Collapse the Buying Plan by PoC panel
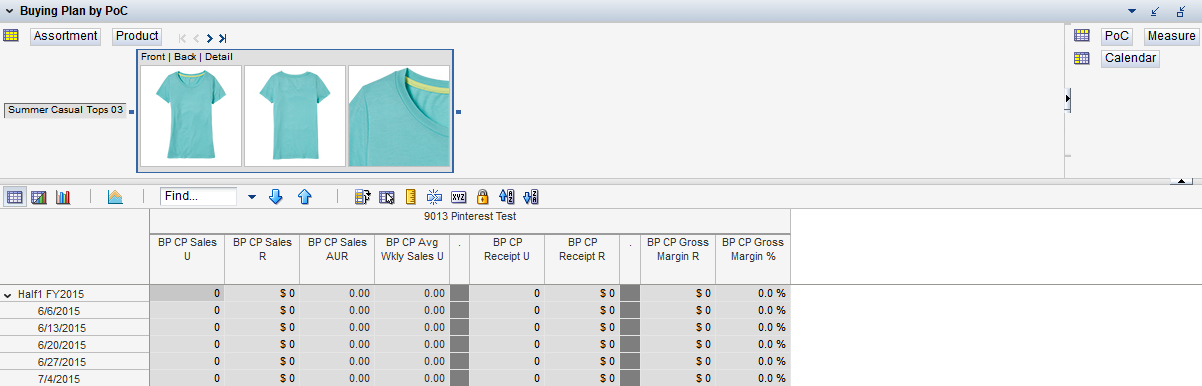 [9, 10]
